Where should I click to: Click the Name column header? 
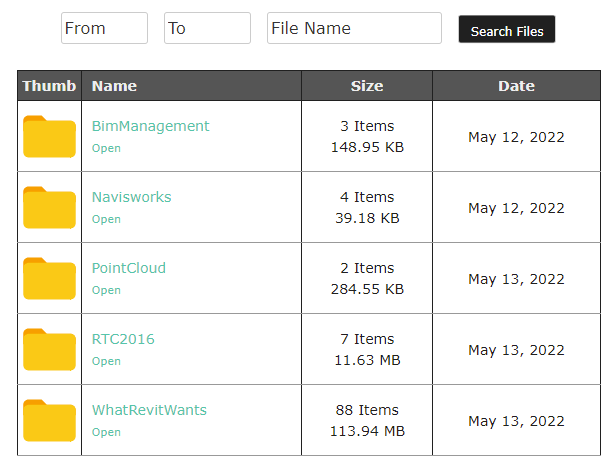191,86
